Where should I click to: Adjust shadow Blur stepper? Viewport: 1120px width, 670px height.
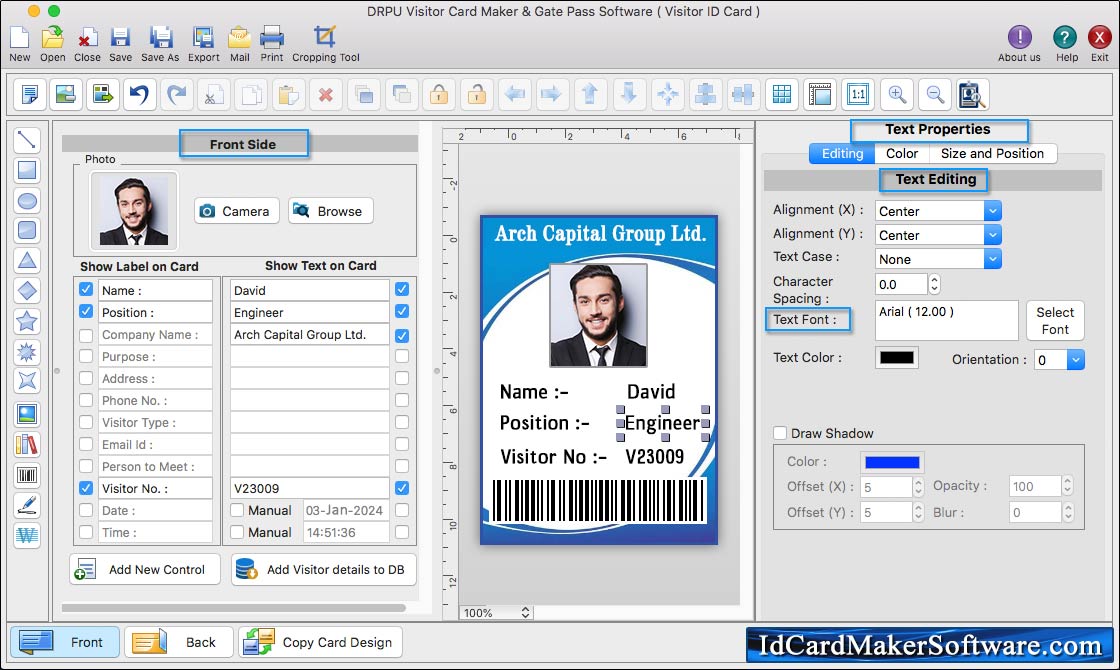(x=1068, y=512)
